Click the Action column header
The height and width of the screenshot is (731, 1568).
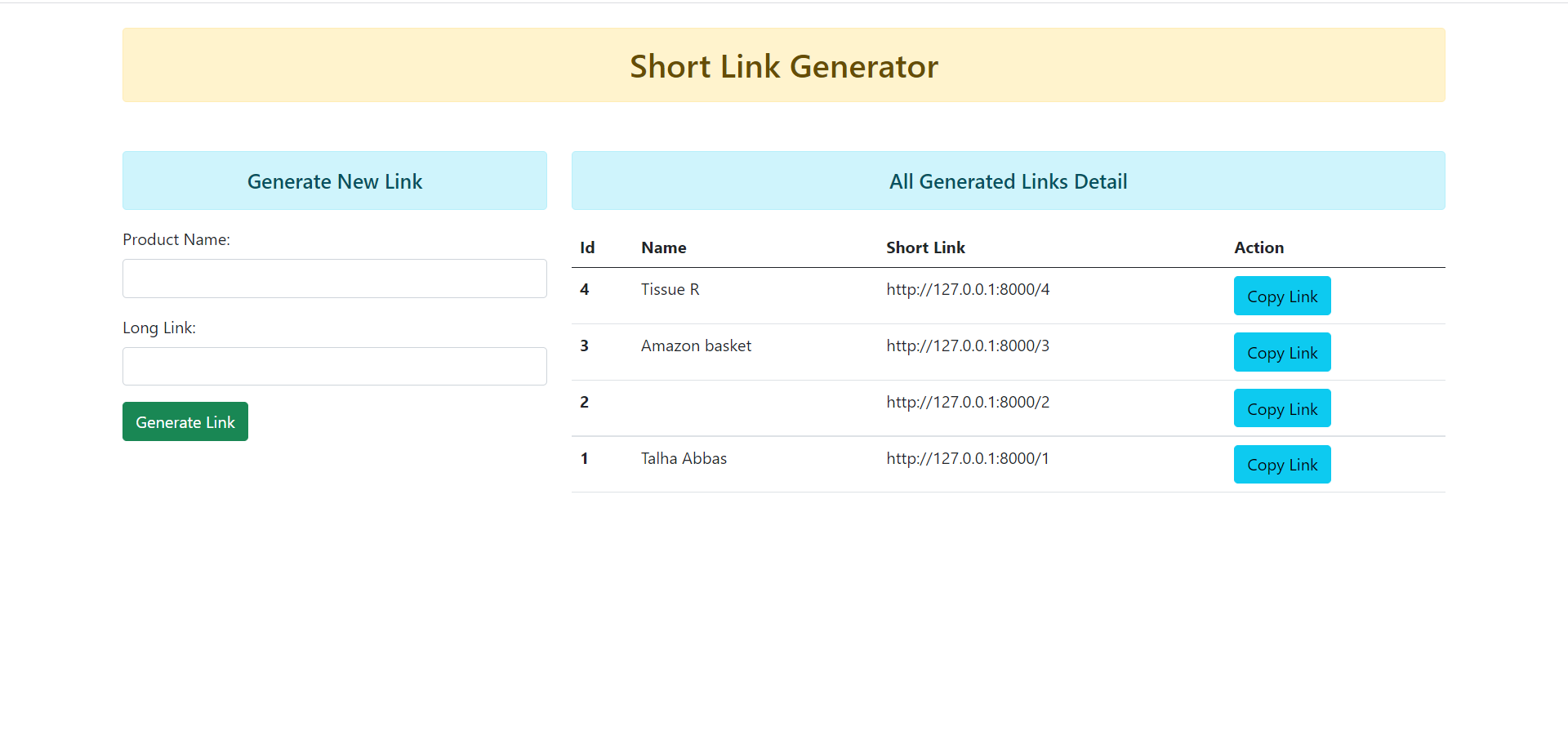click(1258, 248)
